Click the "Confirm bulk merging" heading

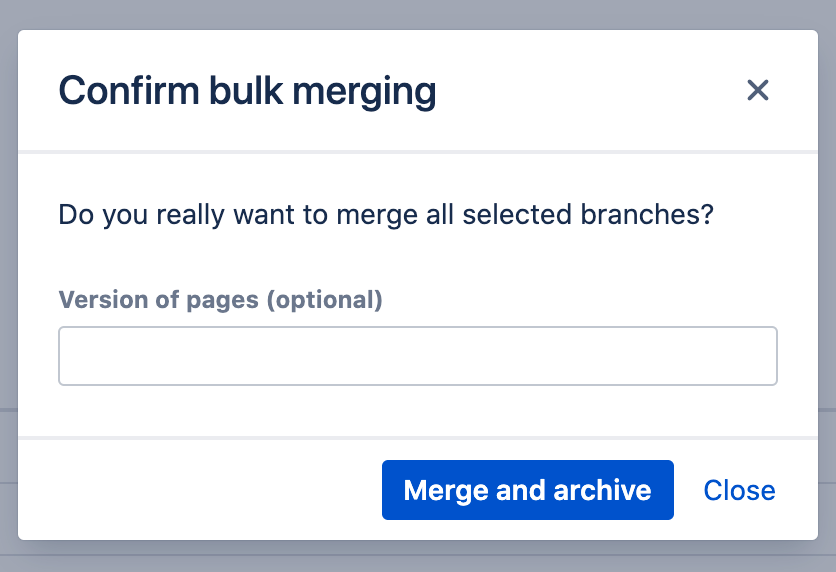coord(247,91)
